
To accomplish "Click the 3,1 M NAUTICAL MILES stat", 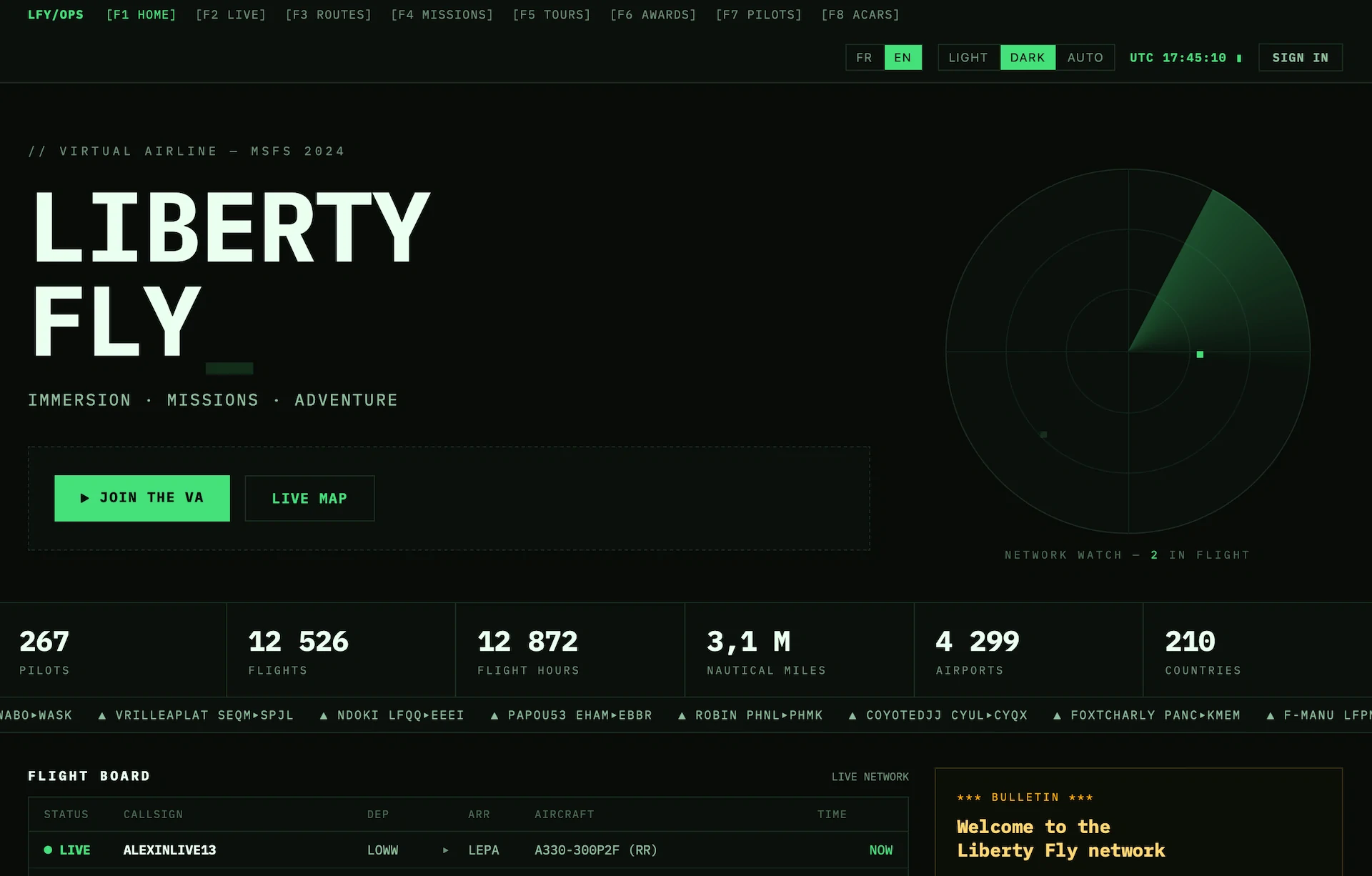I will pos(800,650).
